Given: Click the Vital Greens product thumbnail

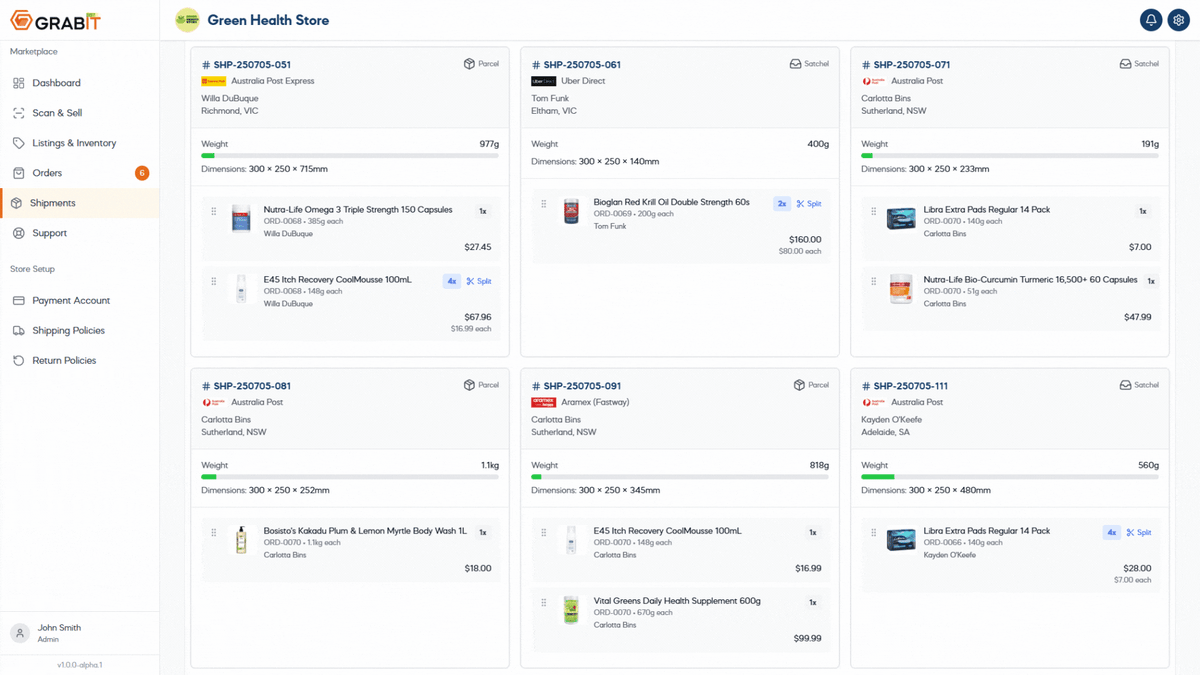Looking at the screenshot, I should pos(571,610).
